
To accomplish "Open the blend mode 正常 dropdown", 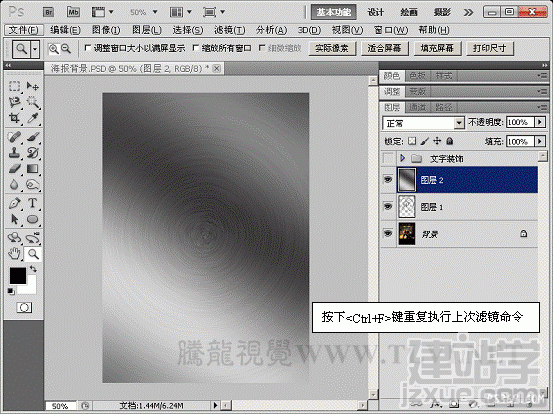I will pyautogui.click(x=423, y=123).
